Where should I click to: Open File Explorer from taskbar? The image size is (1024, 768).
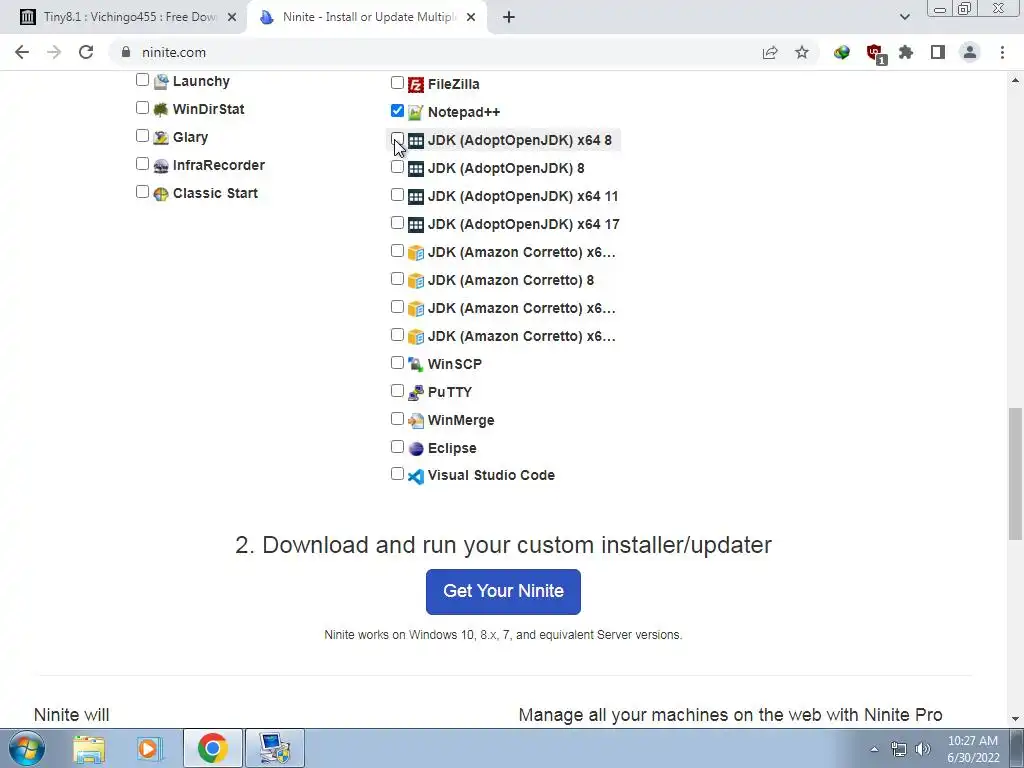(x=89, y=748)
